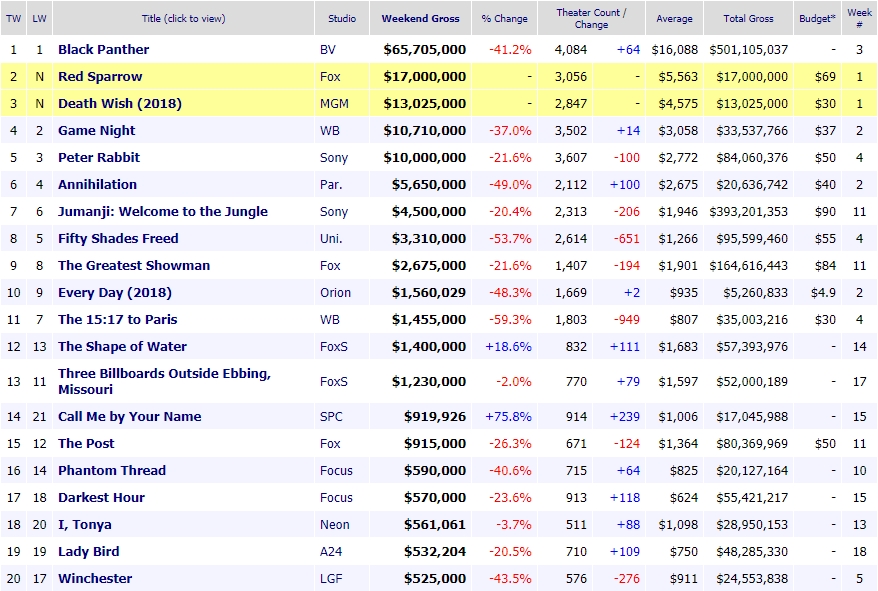View the Darkest Hour movie page
This screenshot has width=878, height=591.
101,497
